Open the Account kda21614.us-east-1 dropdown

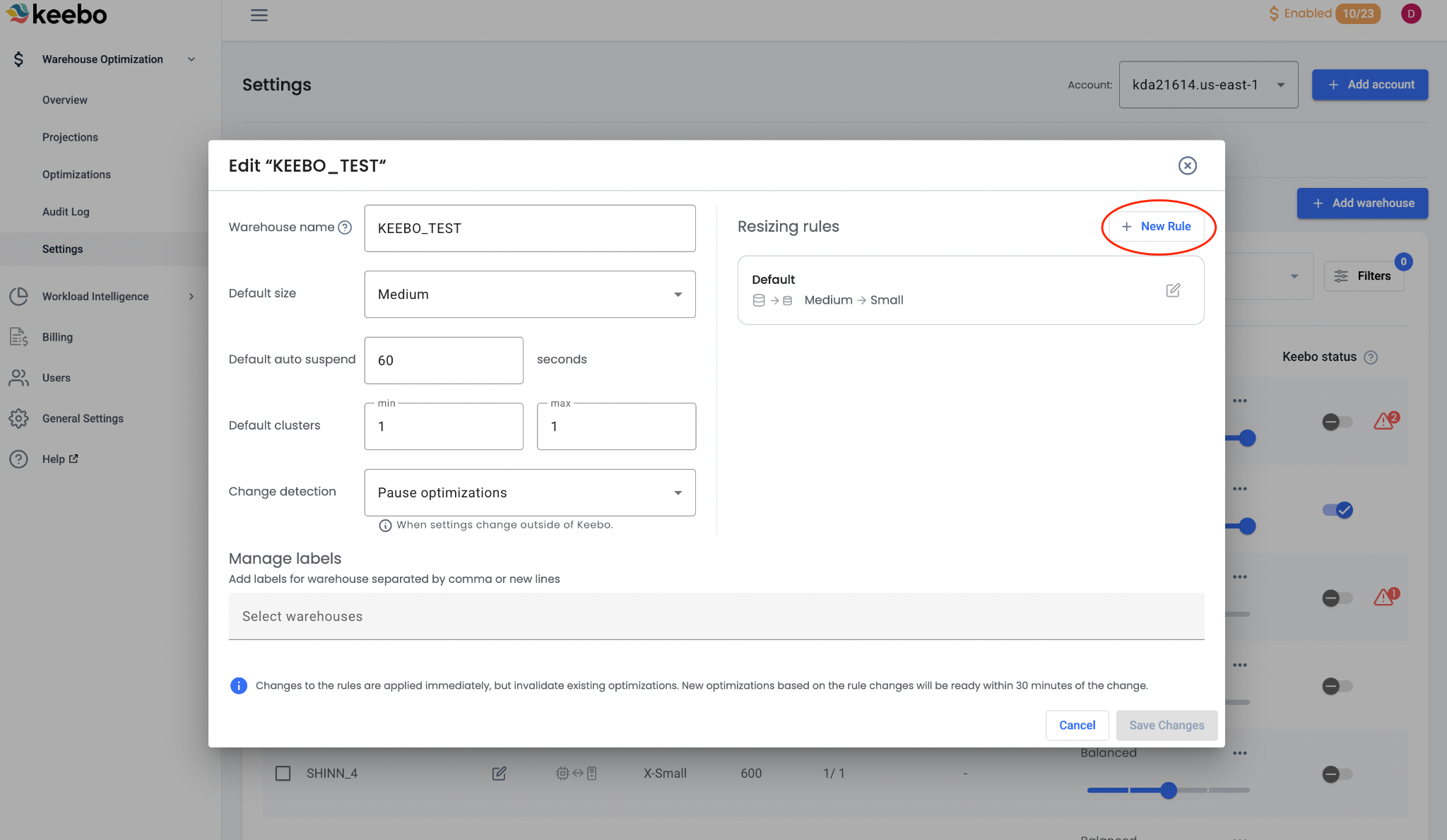pyautogui.click(x=1208, y=85)
